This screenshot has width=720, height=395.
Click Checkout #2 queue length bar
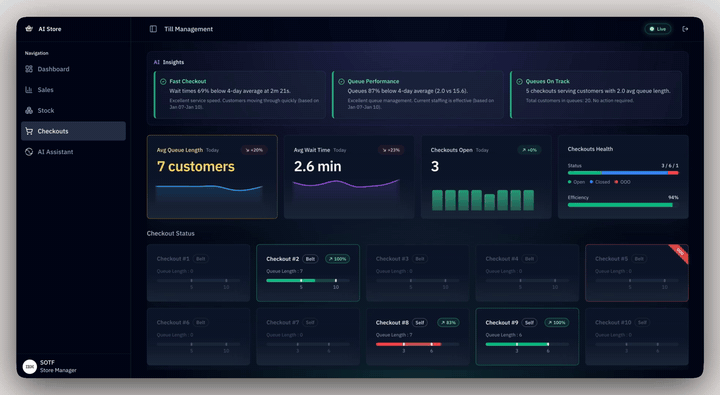click(x=308, y=280)
